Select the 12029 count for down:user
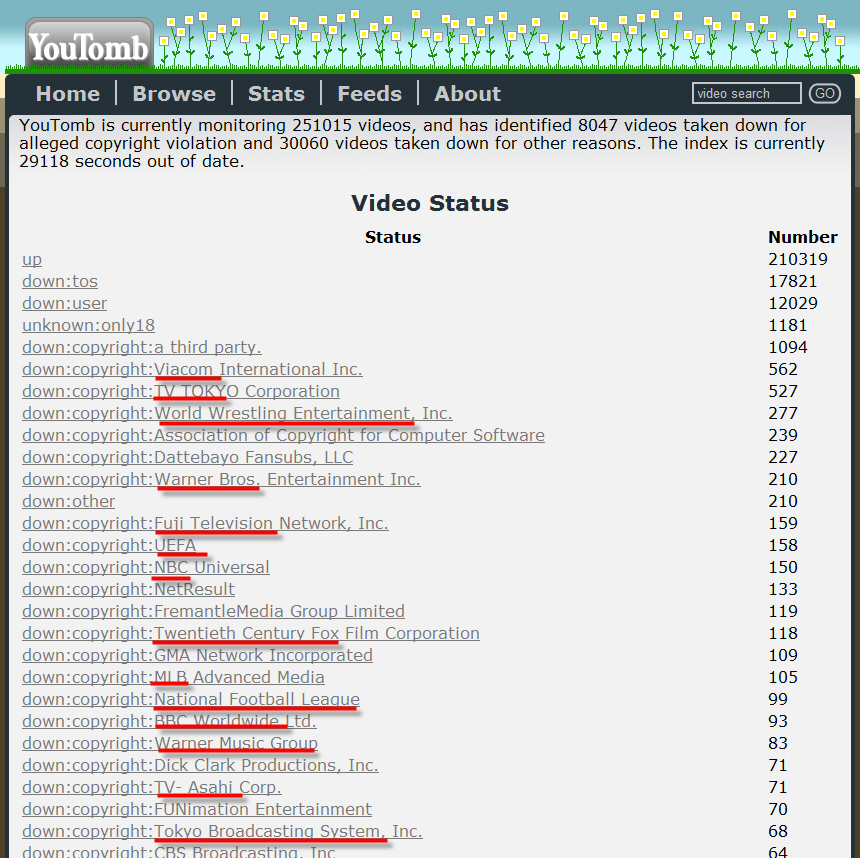 pyautogui.click(x=793, y=303)
